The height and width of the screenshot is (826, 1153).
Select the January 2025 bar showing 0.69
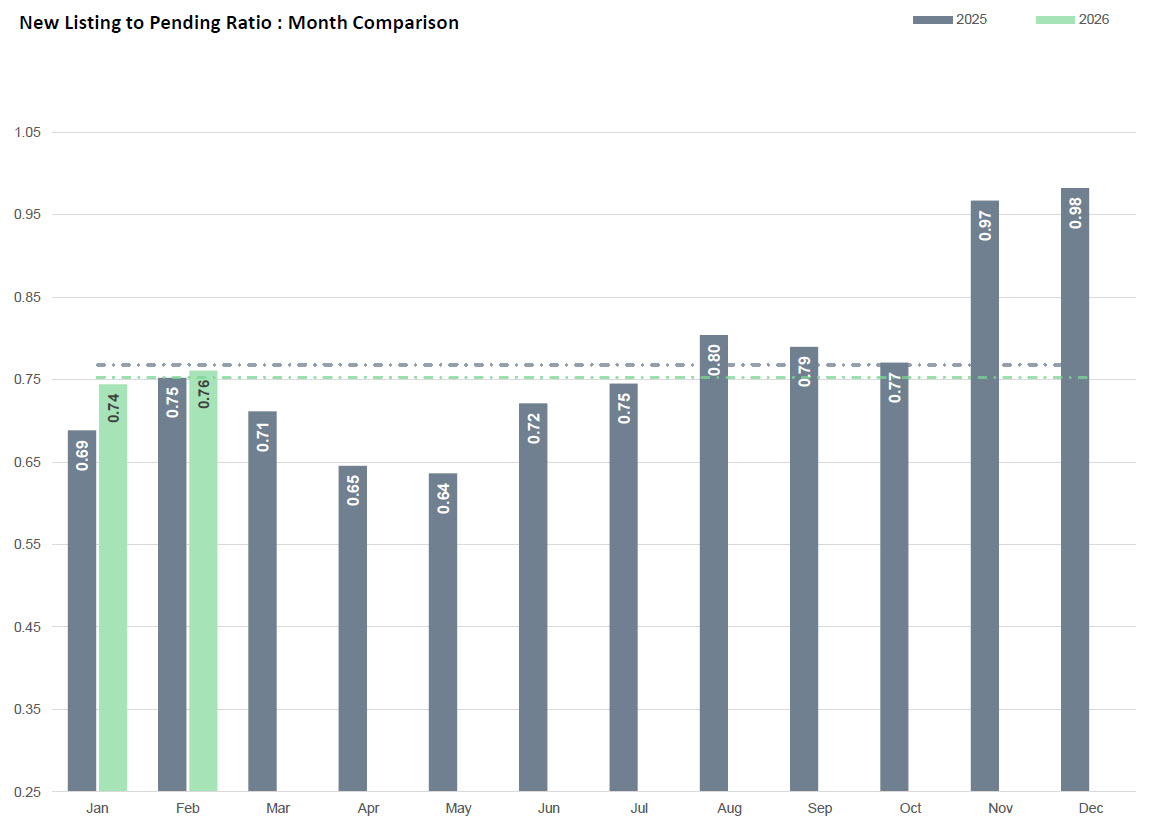click(x=82, y=610)
